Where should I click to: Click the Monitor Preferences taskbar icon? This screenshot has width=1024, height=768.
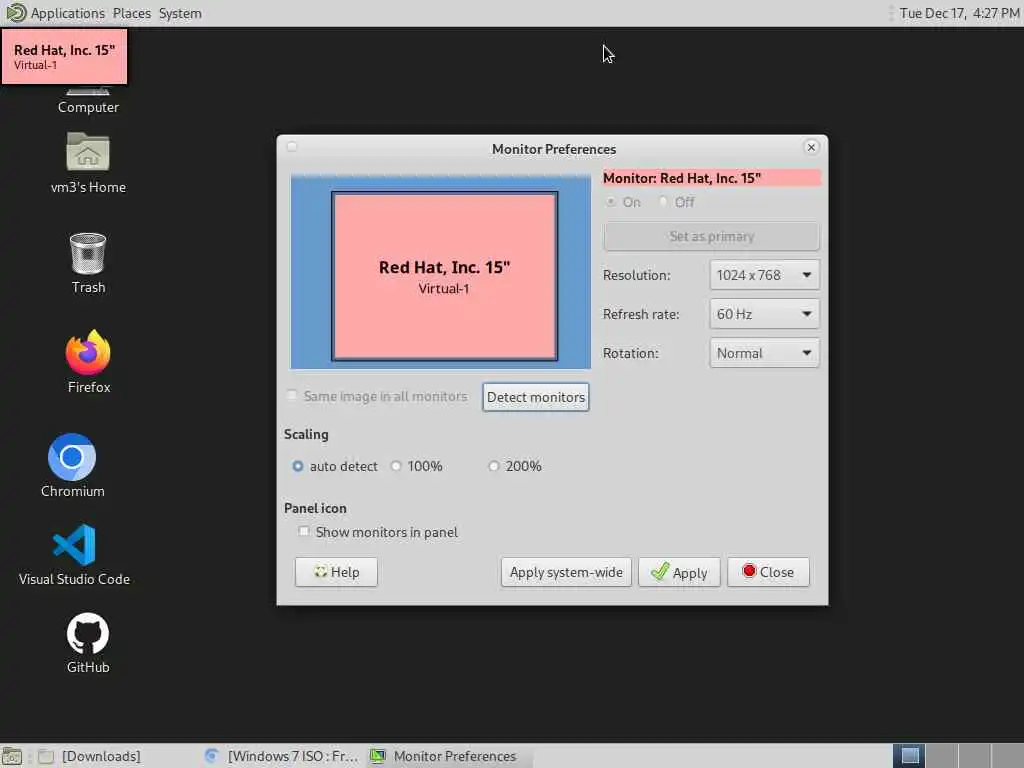coord(377,756)
